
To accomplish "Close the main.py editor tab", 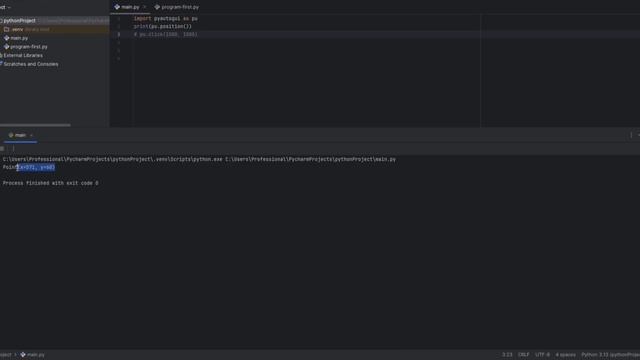I will coord(144,7).
